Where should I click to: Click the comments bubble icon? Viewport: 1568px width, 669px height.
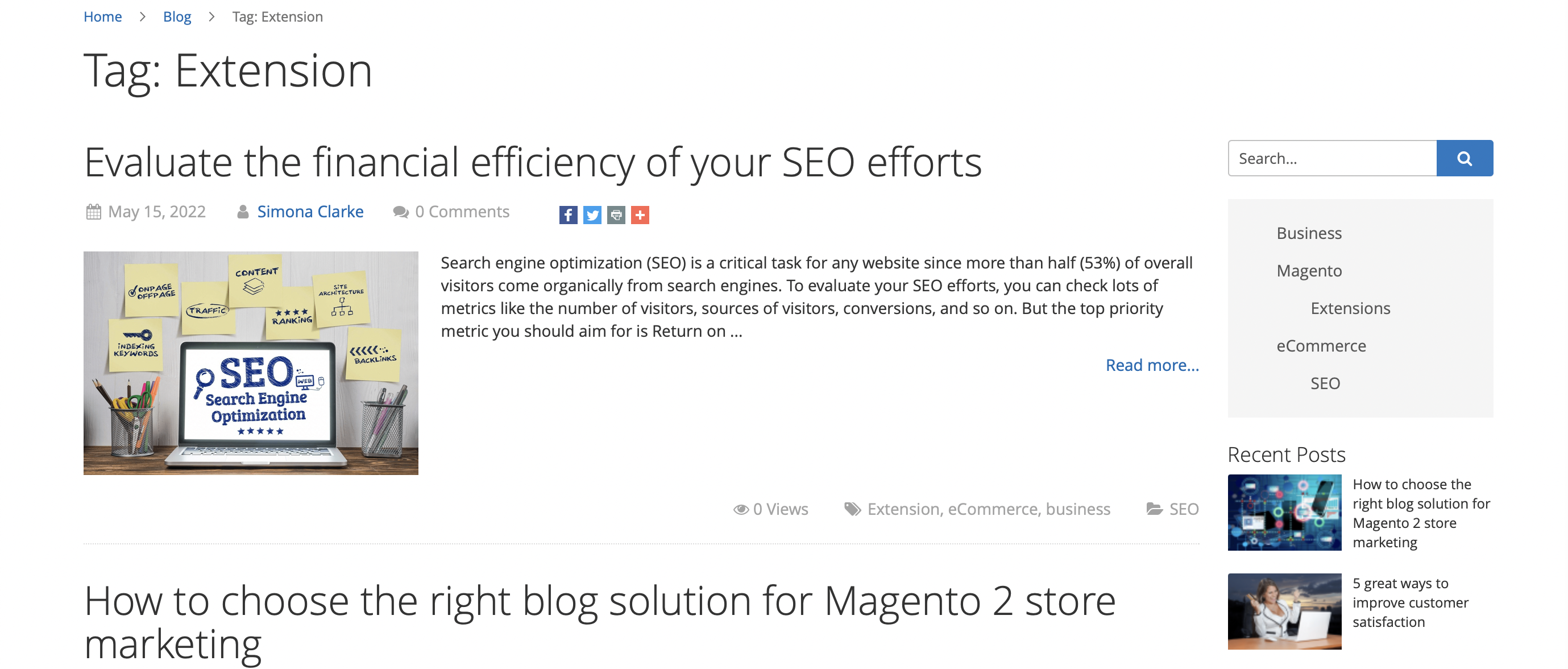point(400,212)
